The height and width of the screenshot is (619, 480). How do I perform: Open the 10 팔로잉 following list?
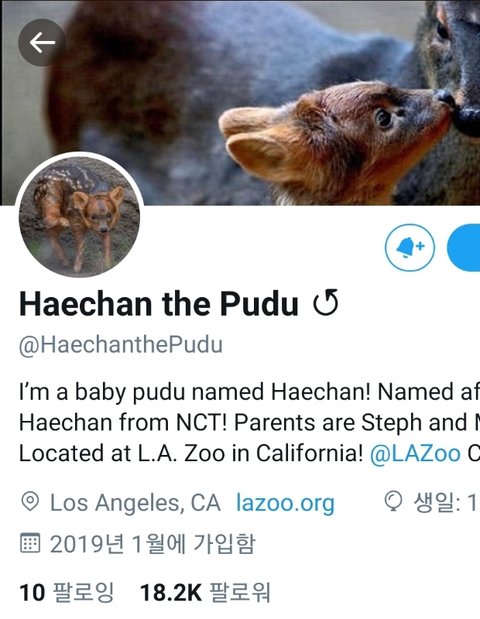[x=66, y=593]
